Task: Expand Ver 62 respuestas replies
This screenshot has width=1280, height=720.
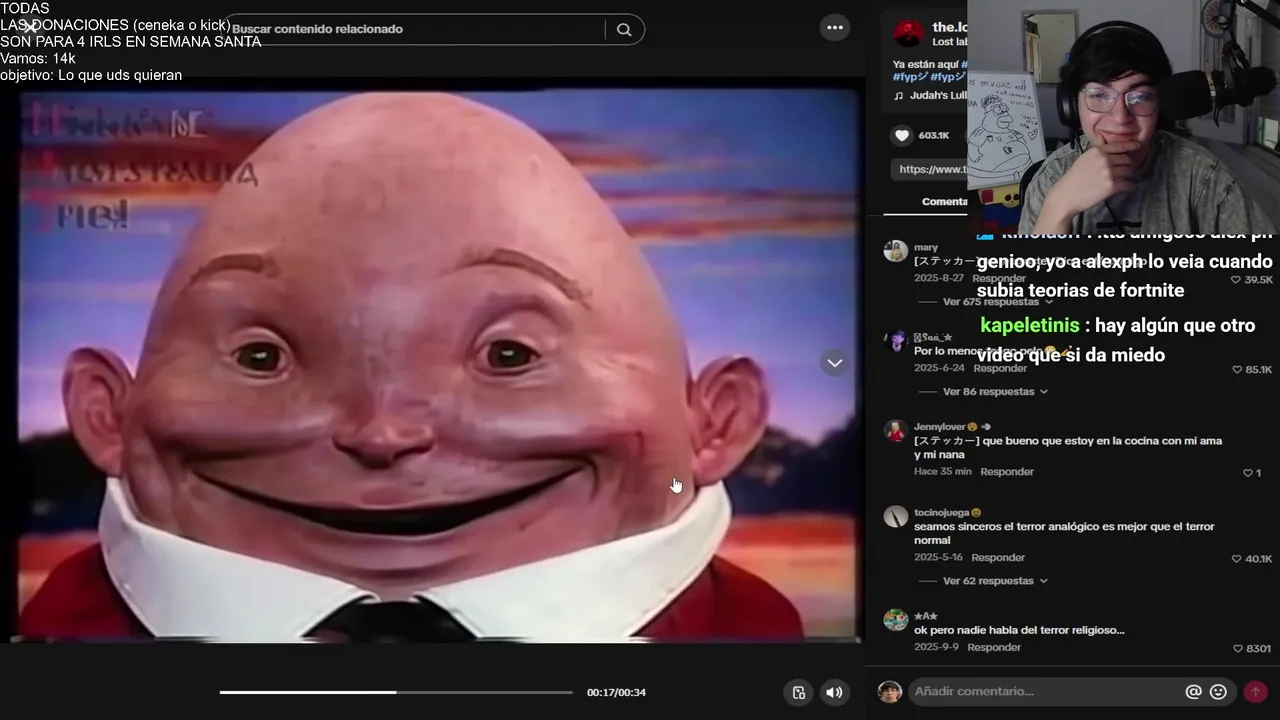Action: pyautogui.click(x=994, y=581)
